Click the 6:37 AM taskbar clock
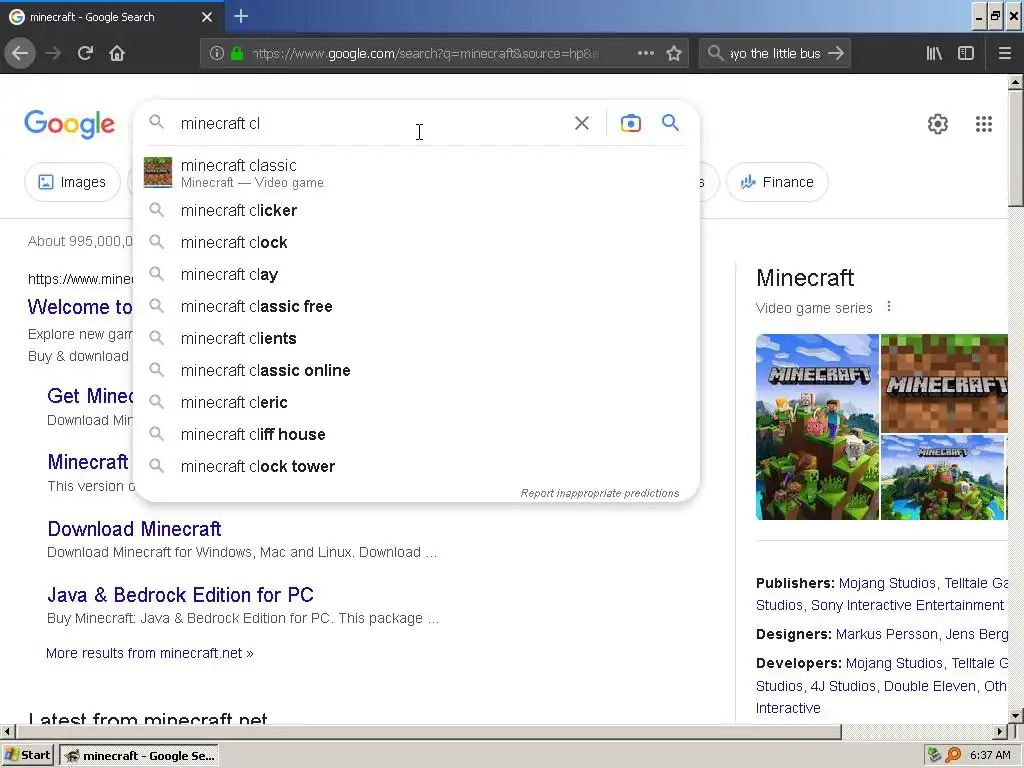 coord(990,756)
